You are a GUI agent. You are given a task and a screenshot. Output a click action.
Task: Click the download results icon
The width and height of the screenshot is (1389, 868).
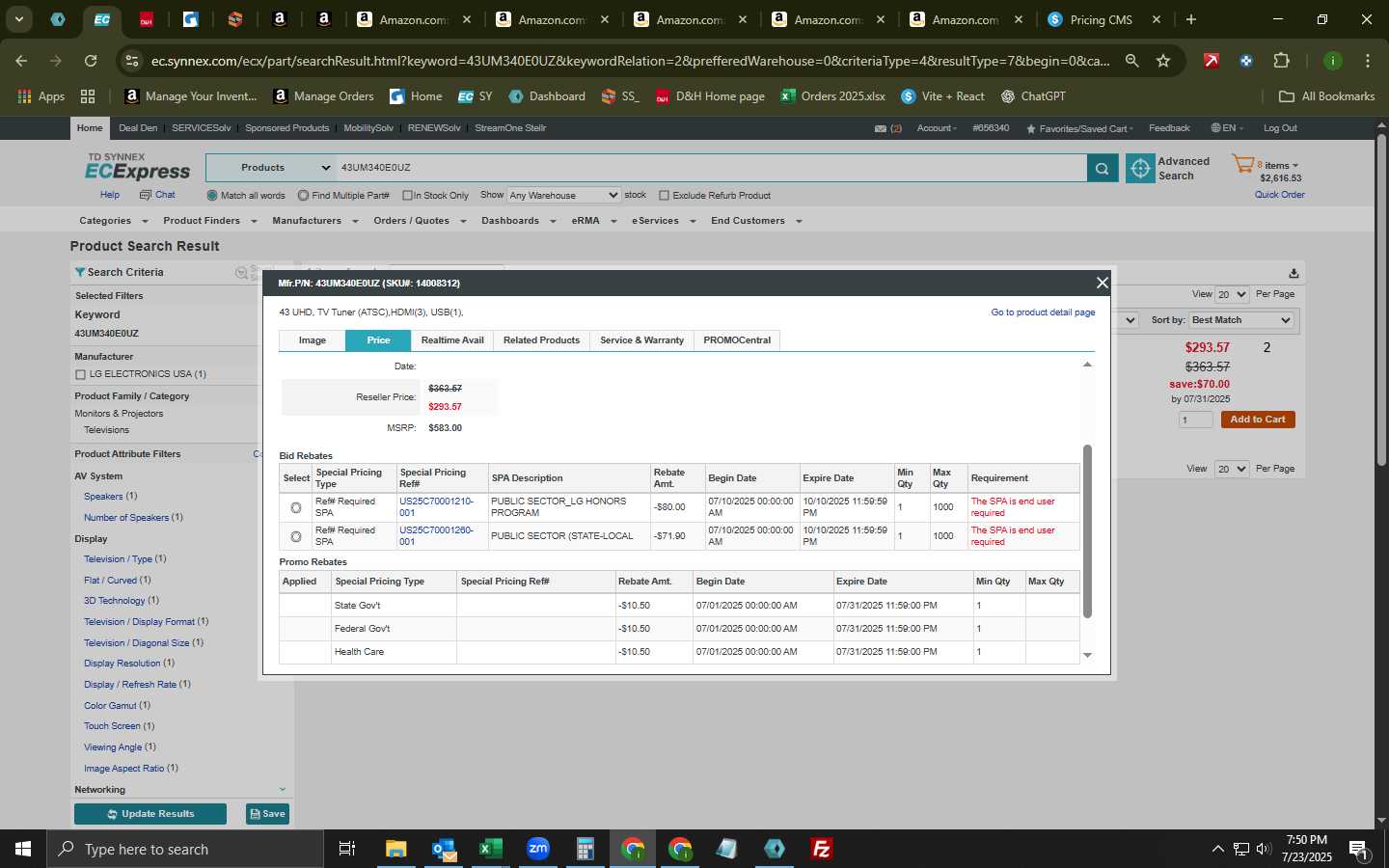pos(1294,273)
